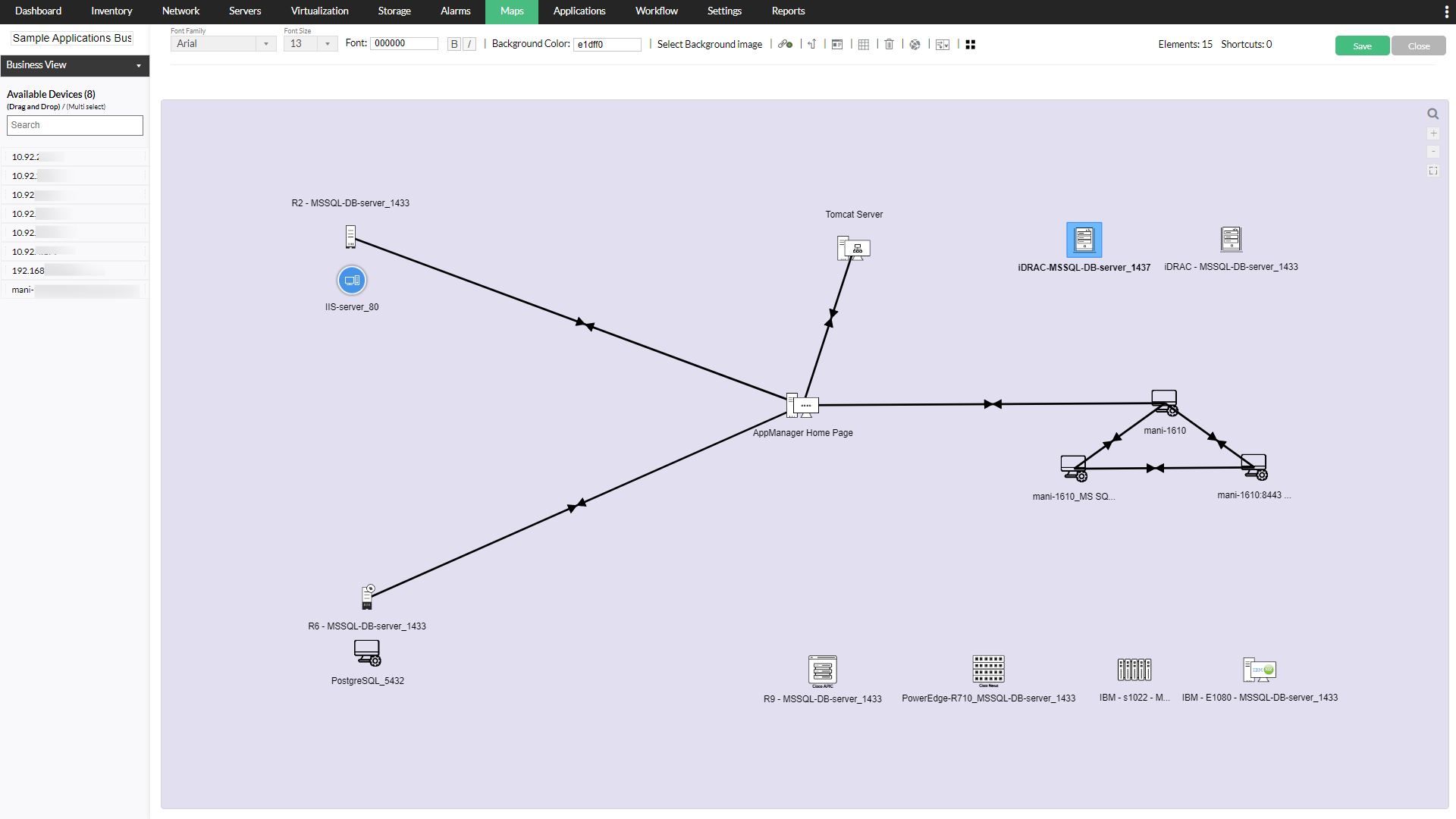Click the Background Color value field
1456x819 pixels.
pyautogui.click(x=607, y=45)
